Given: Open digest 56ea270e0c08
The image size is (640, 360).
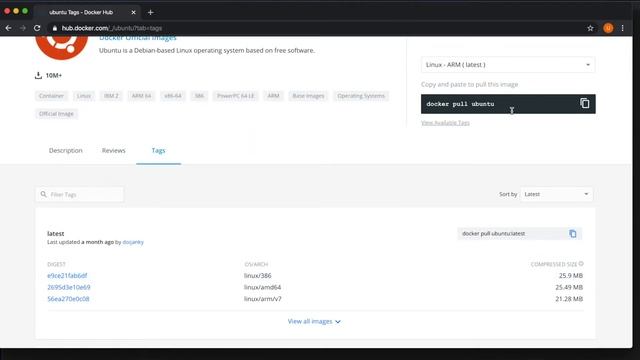Looking at the screenshot, I should [68, 299].
